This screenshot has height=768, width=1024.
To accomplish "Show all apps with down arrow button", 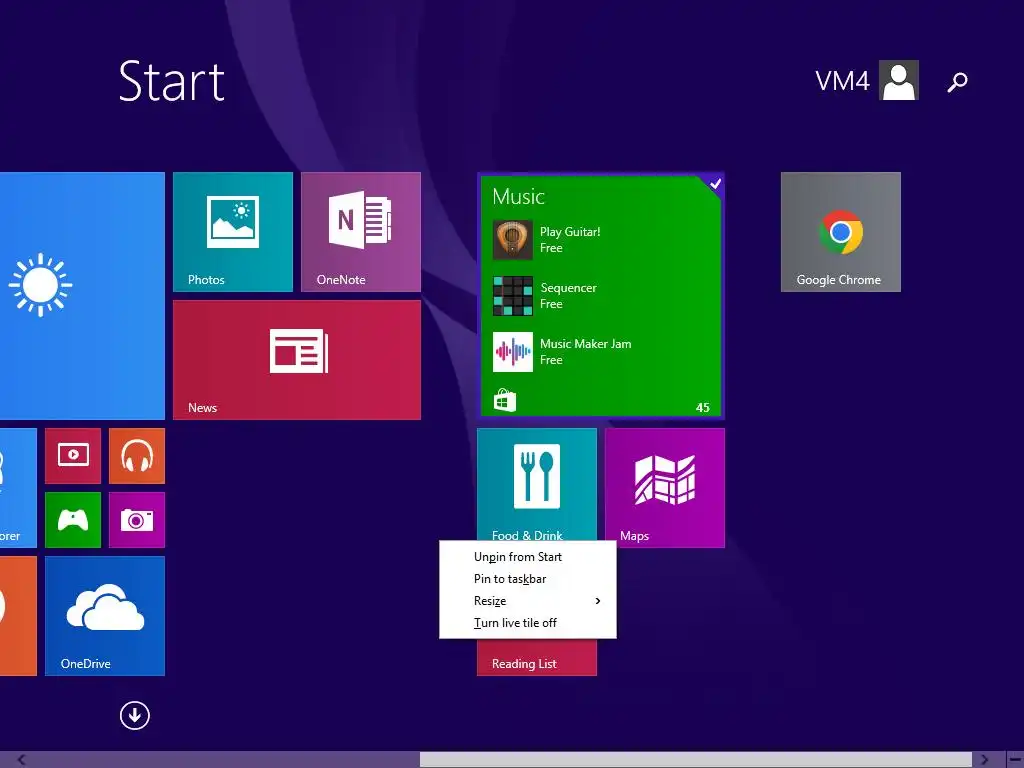I will pyautogui.click(x=135, y=716).
